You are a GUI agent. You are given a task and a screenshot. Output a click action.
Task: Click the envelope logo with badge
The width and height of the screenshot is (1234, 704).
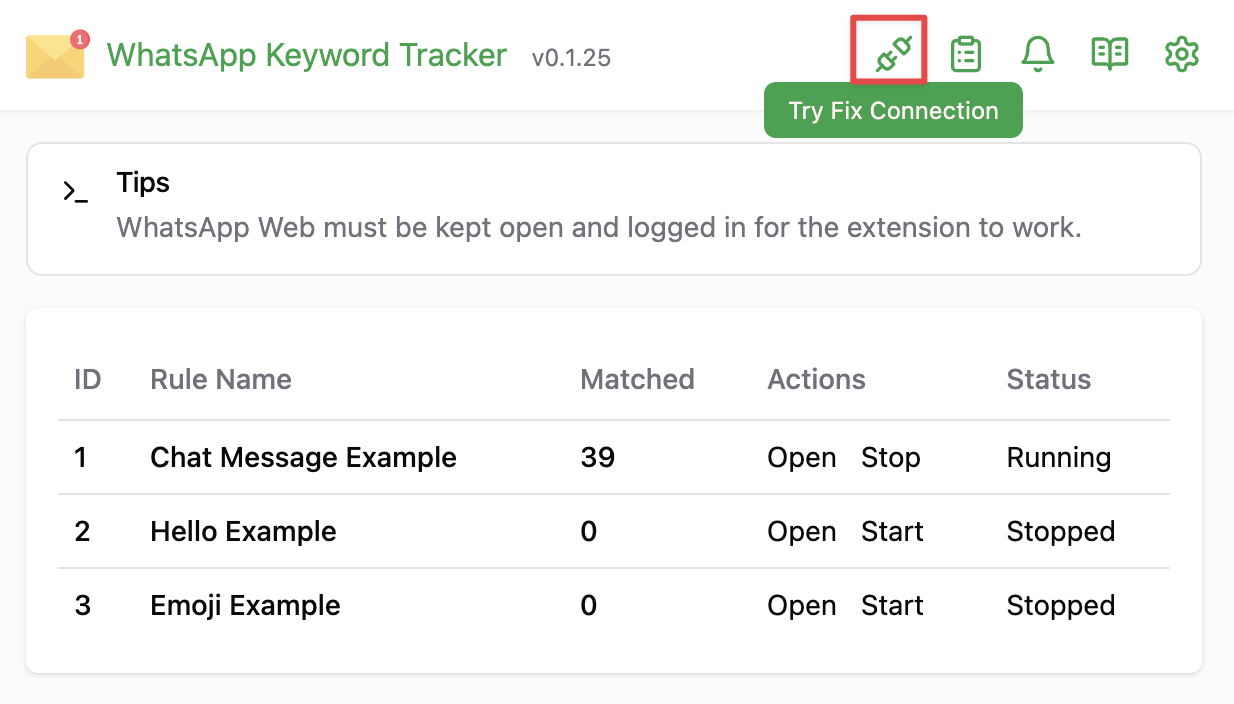[57, 54]
